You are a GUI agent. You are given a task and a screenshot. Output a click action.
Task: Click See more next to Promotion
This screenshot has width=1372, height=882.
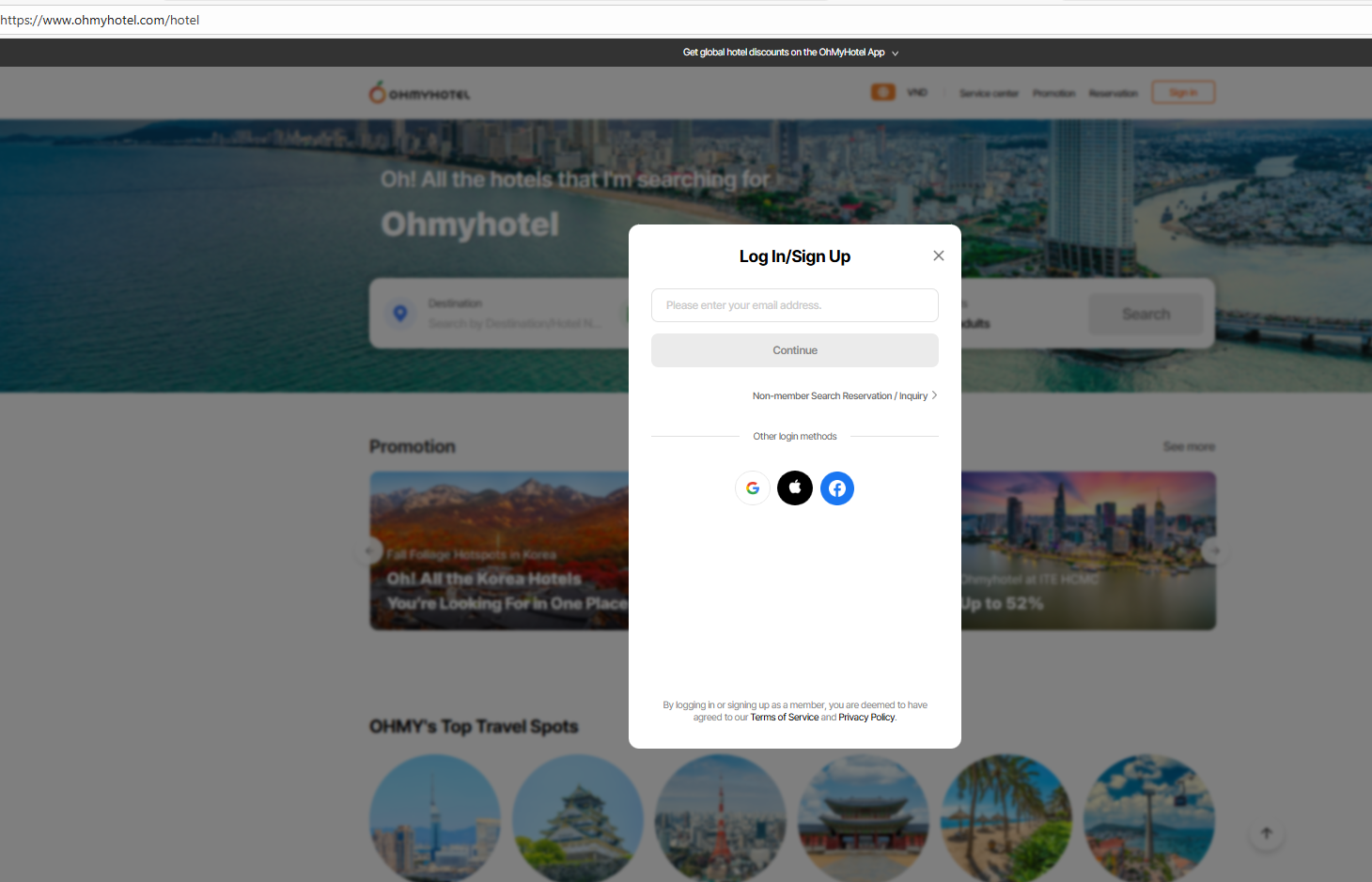(x=1189, y=446)
